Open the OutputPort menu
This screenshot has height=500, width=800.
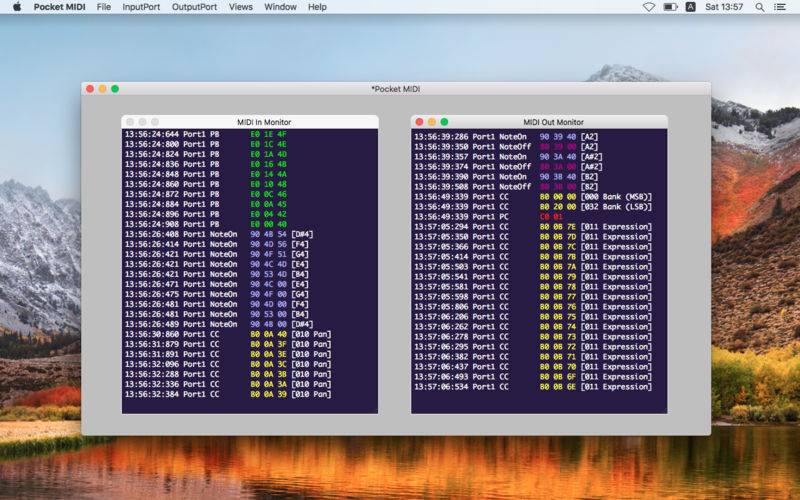coord(194,7)
